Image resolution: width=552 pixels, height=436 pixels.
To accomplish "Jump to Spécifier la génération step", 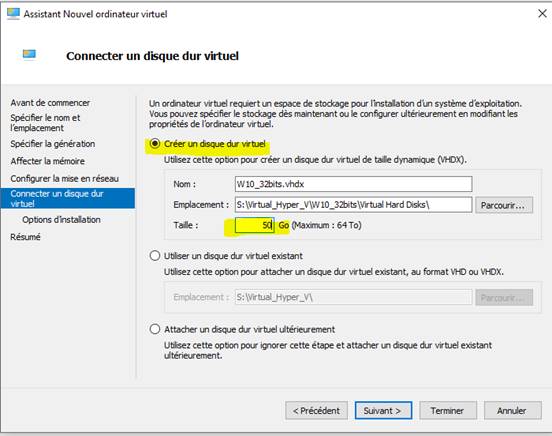I will click(x=53, y=144).
